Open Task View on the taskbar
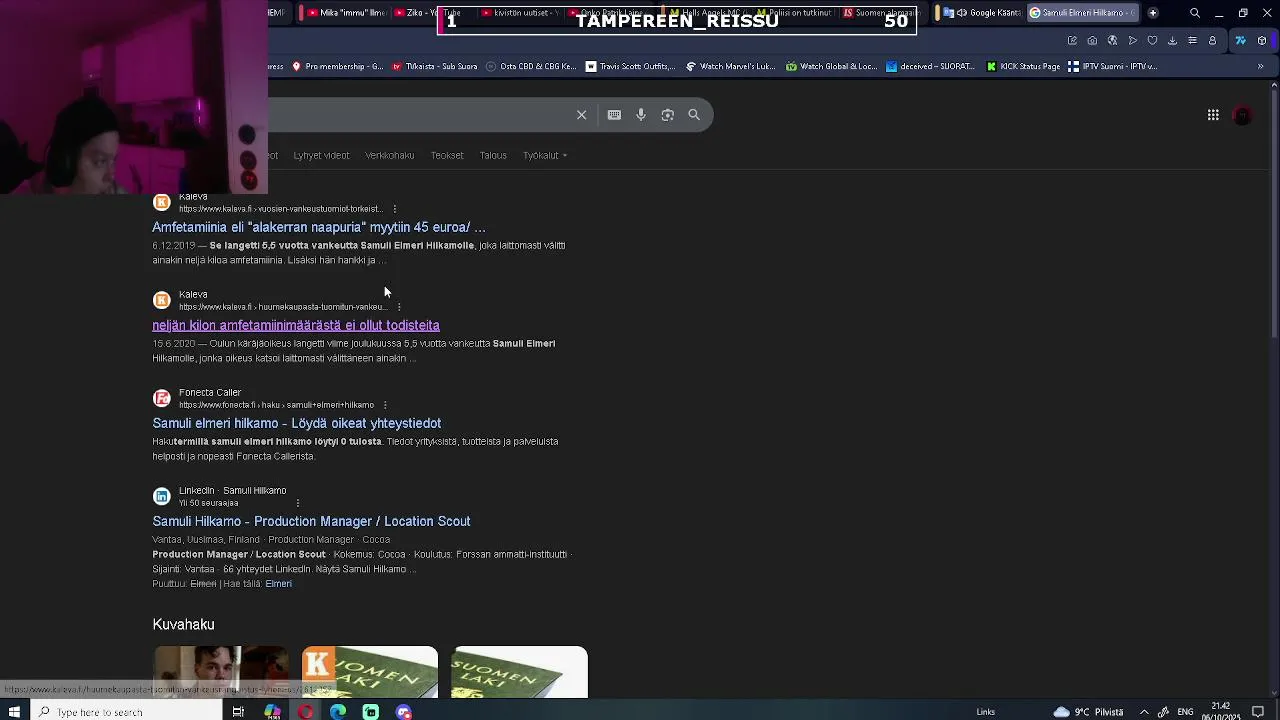The width and height of the screenshot is (1280, 720). 238,712
